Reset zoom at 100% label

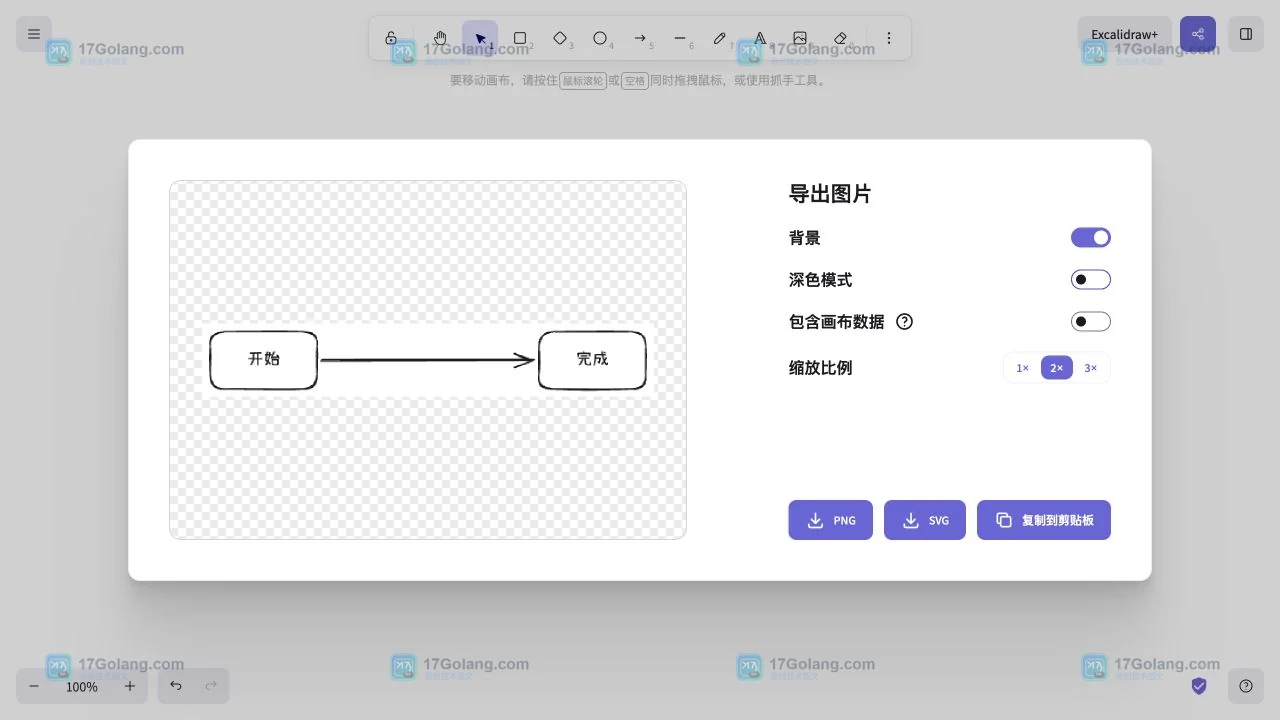(82, 687)
